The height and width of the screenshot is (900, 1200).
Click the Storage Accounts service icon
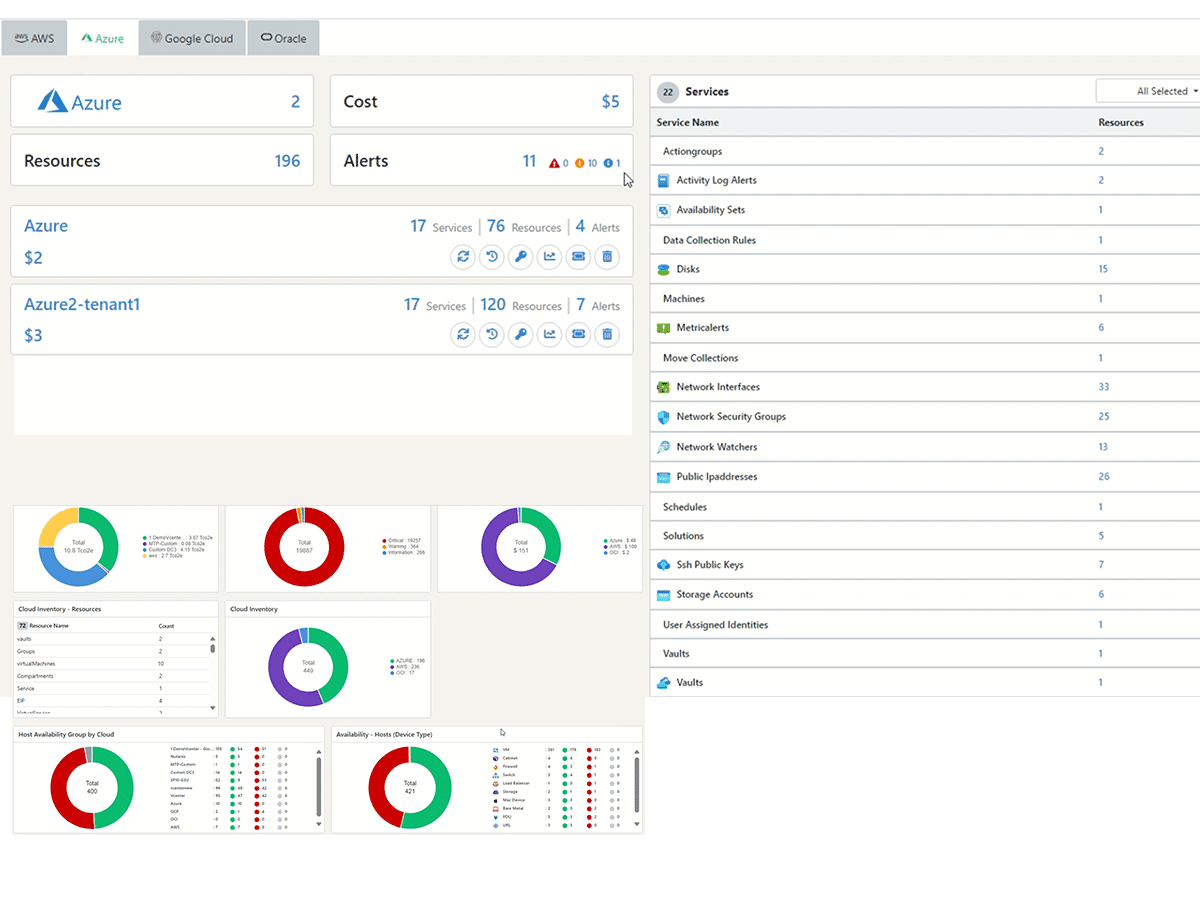click(662, 594)
